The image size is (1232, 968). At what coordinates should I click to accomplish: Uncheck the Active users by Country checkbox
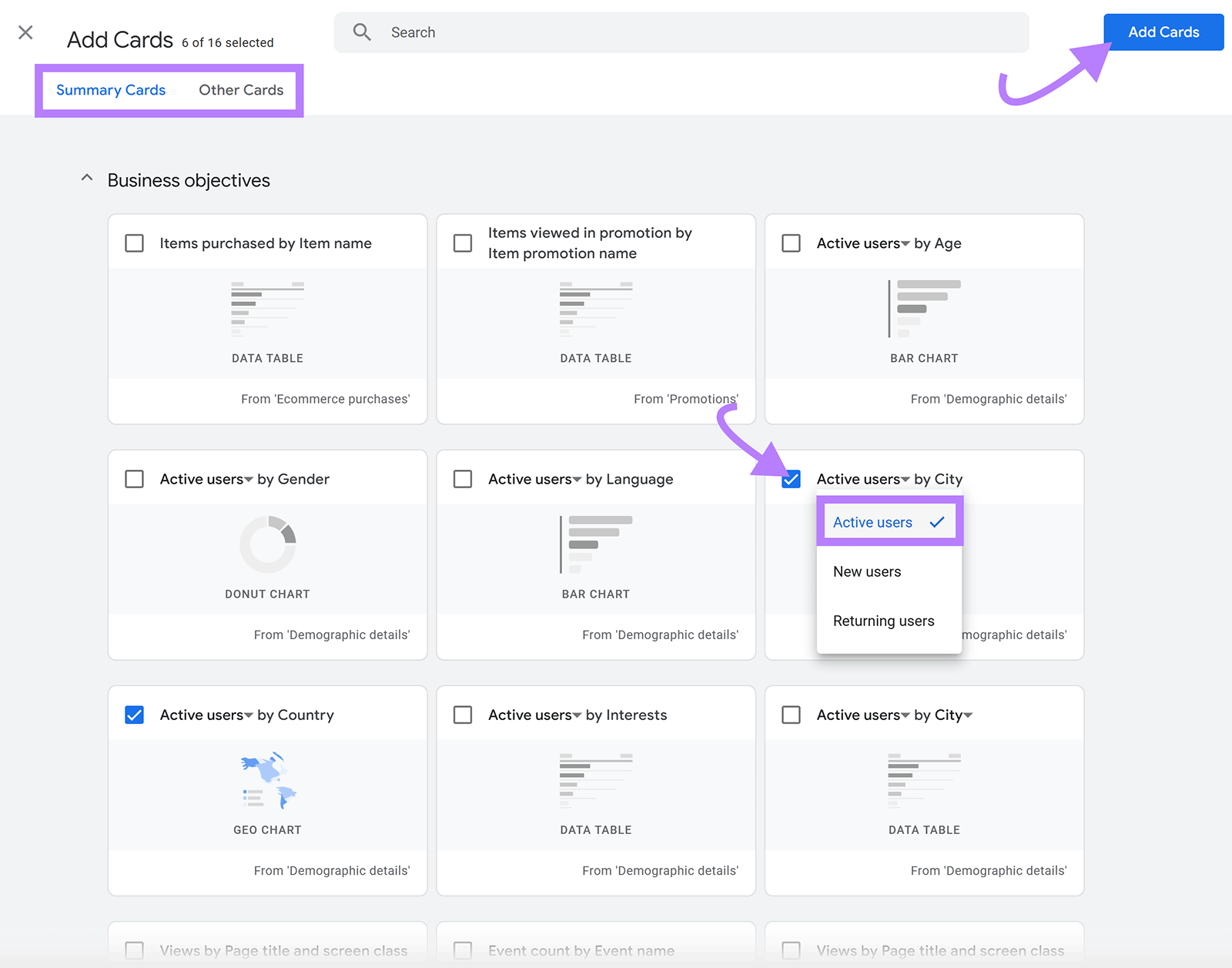[x=134, y=715]
